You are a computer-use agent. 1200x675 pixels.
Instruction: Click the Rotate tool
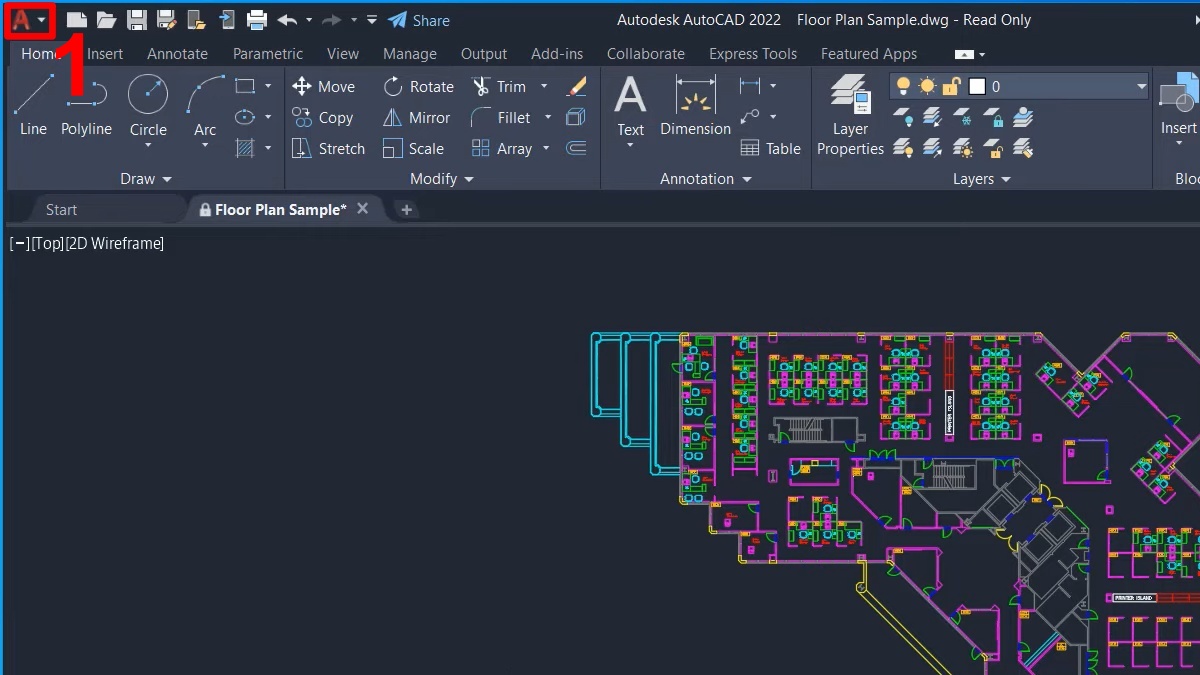418,87
